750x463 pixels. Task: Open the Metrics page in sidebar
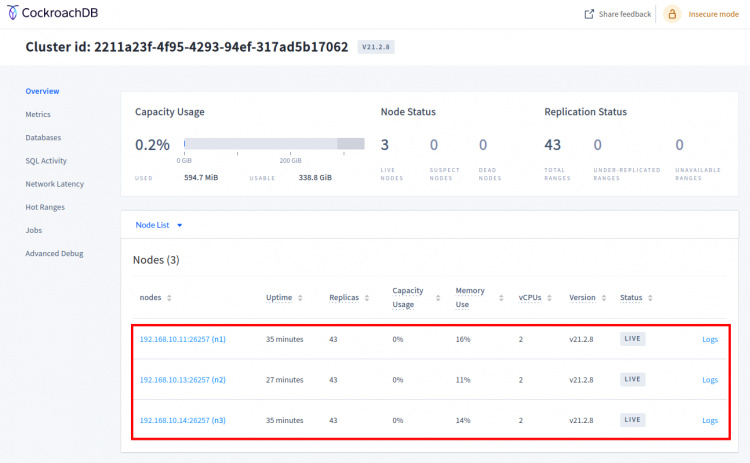[x=38, y=114]
